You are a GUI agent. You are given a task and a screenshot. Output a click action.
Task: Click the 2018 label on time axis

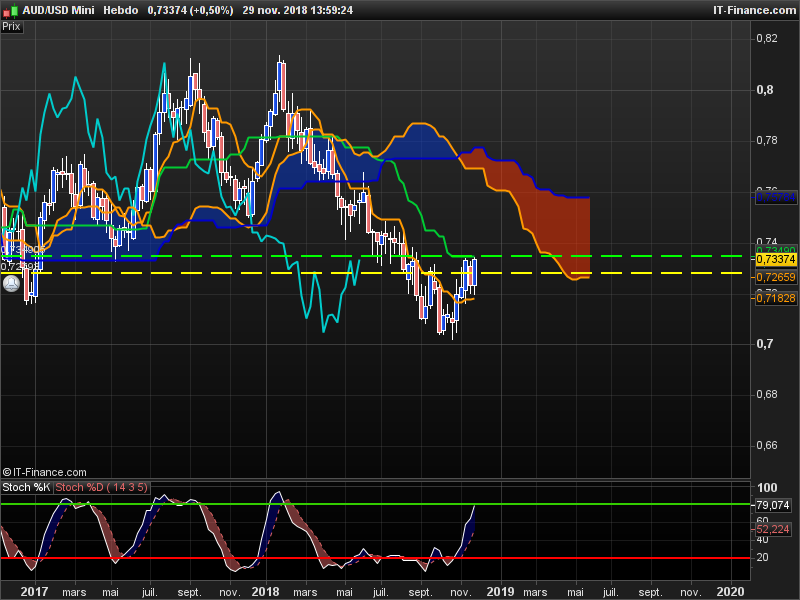[265, 592]
